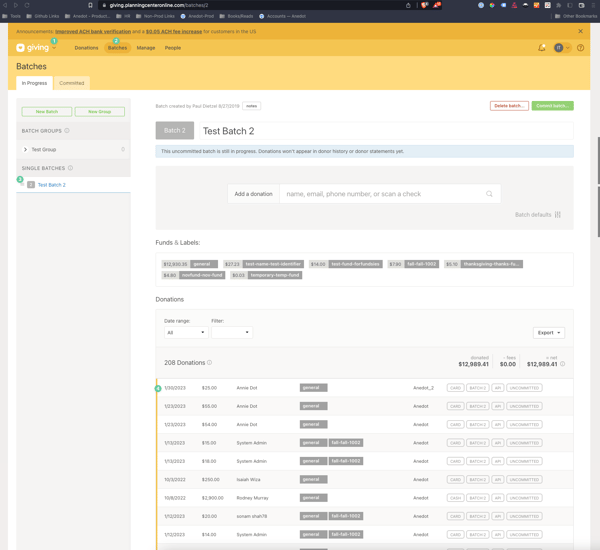Open the Giving product switcher chevron
This screenshot has width=600, height=550.
(54, 48)
